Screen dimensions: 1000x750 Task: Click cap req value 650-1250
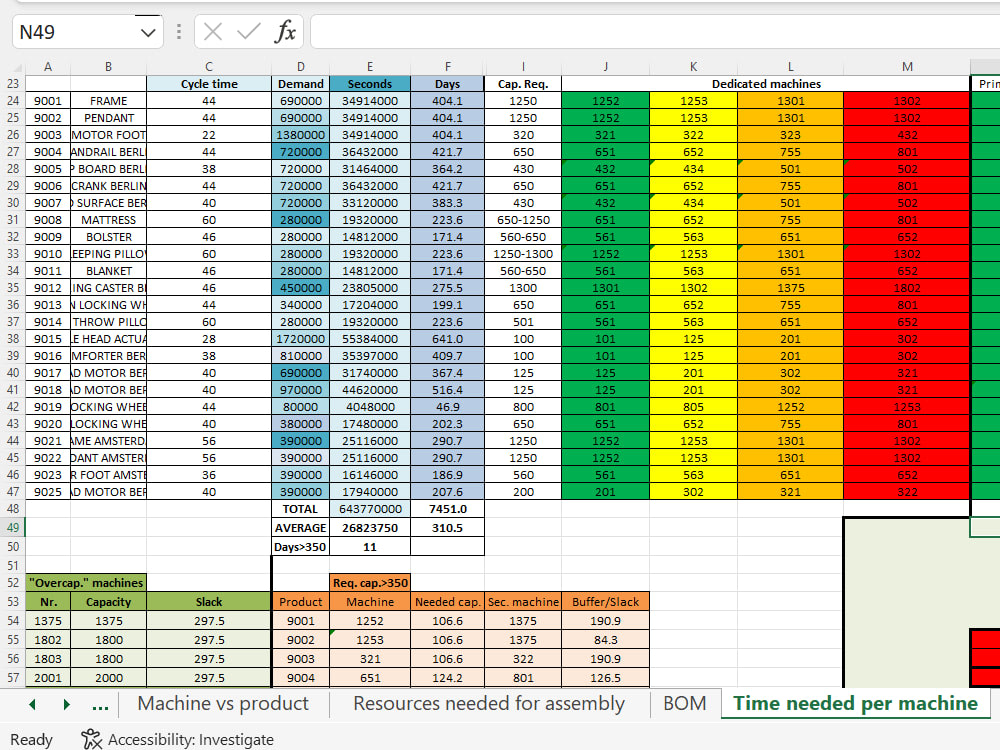point(523,220)
